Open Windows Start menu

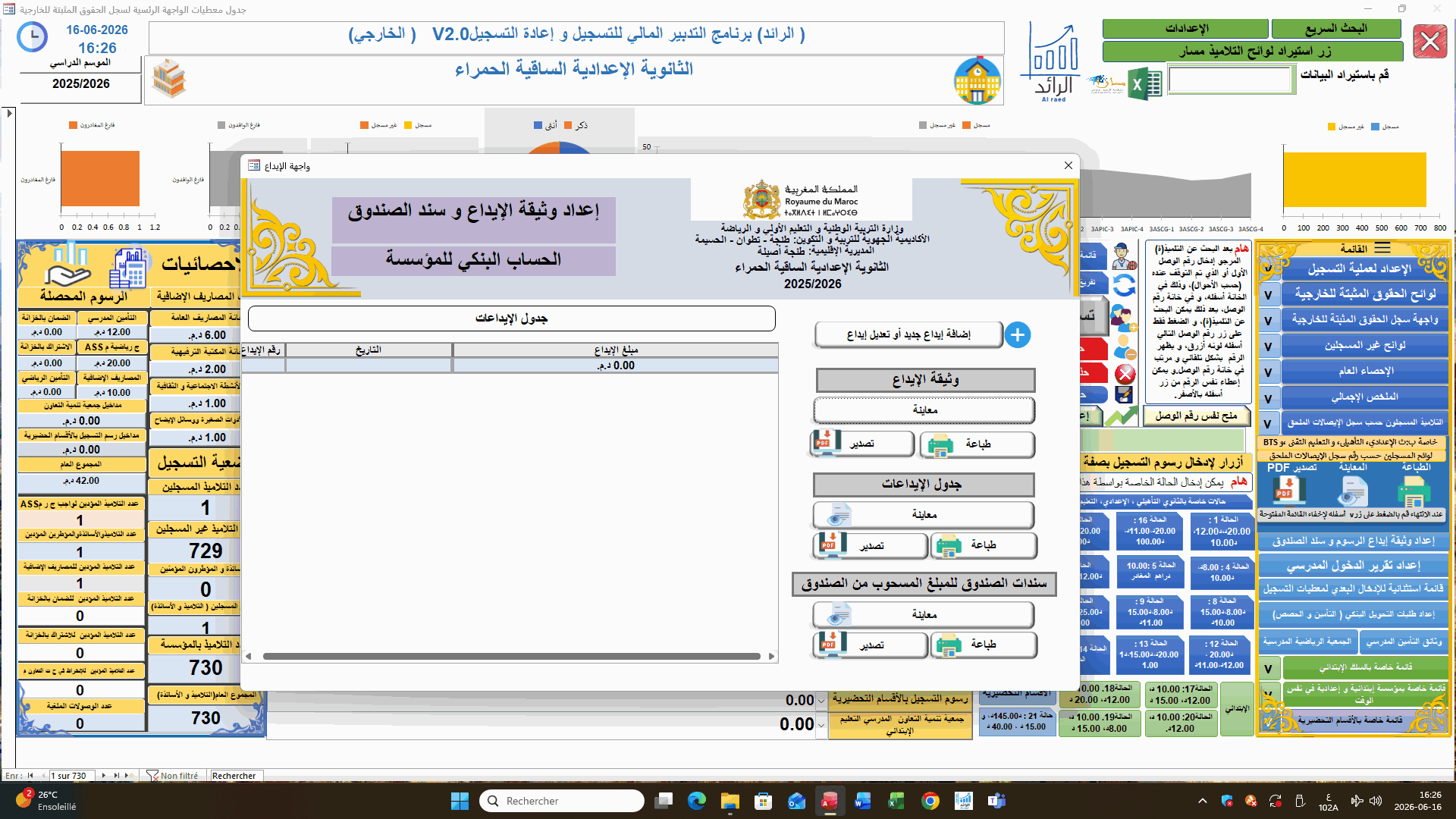point(460,801)
